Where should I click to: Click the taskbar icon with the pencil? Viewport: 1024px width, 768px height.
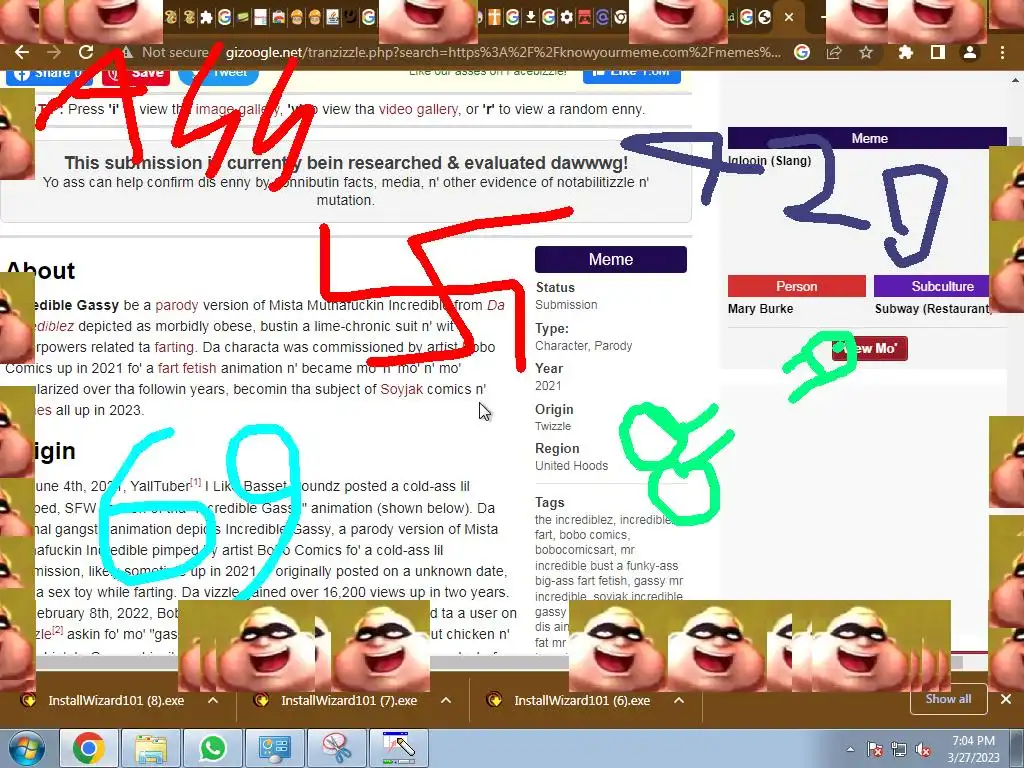[x=399, y=748]
